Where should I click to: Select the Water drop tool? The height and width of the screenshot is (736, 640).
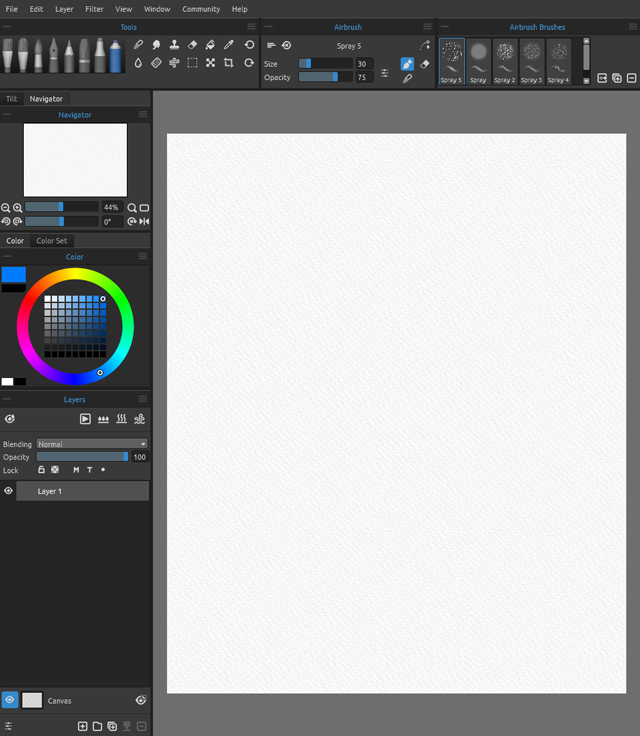(x=138, y=62)
